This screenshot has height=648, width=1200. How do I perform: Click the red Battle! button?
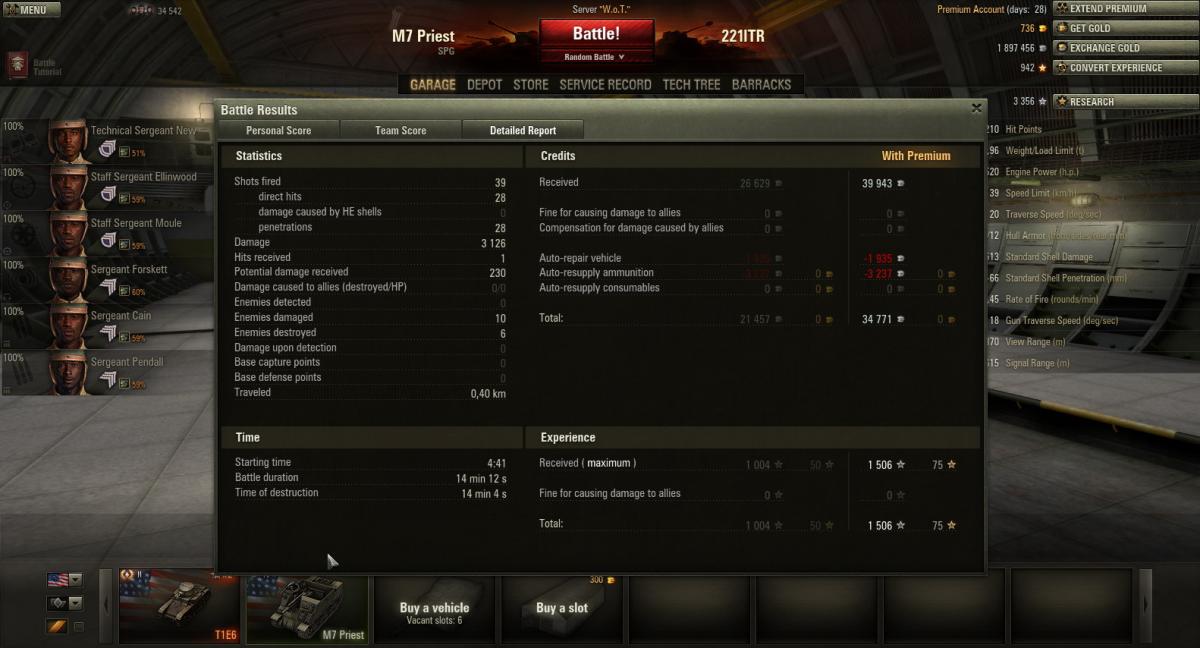[597, 33]
